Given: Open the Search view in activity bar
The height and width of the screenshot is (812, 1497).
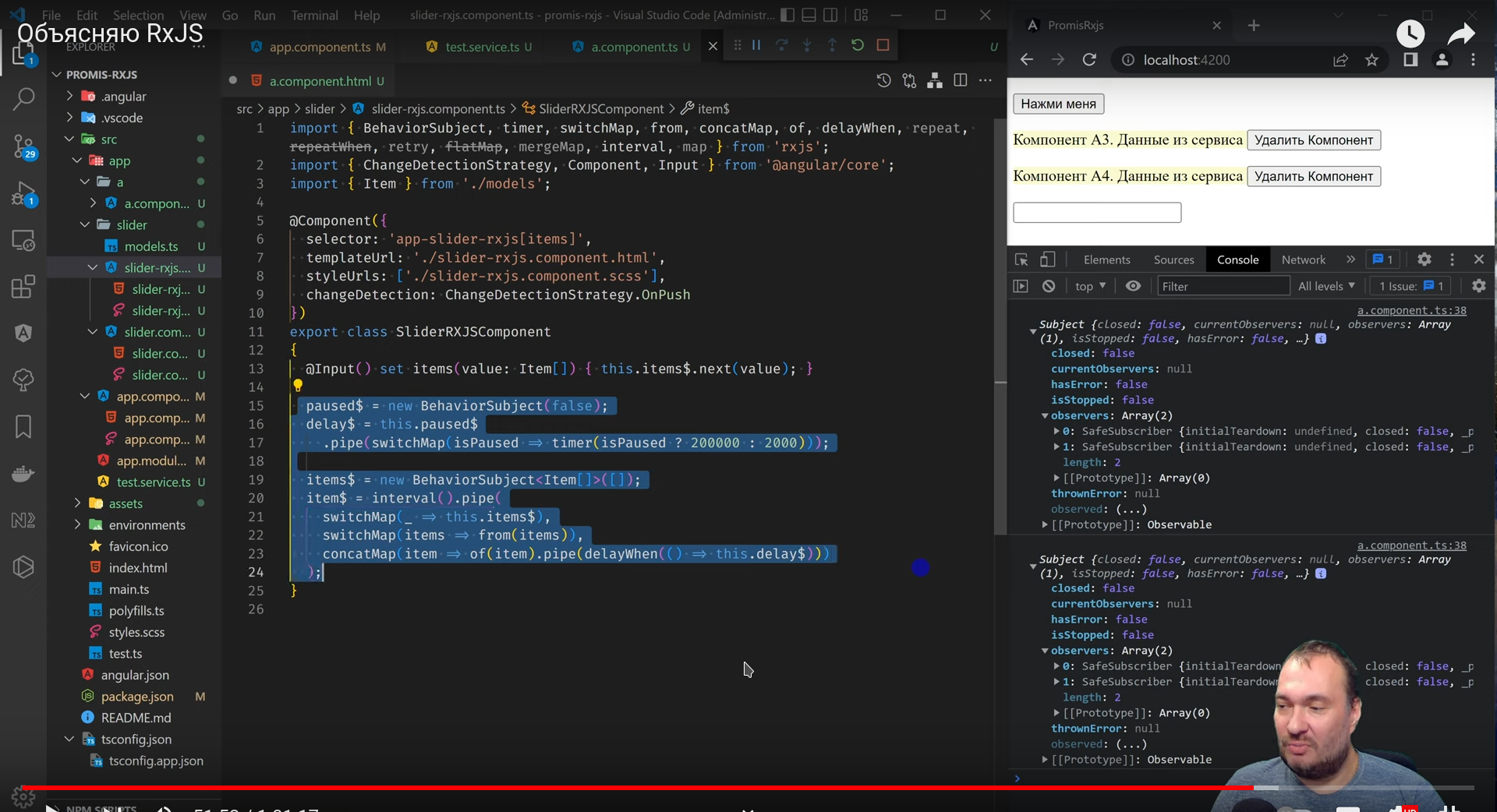Looking at the screenshot, I should (23, 99).
